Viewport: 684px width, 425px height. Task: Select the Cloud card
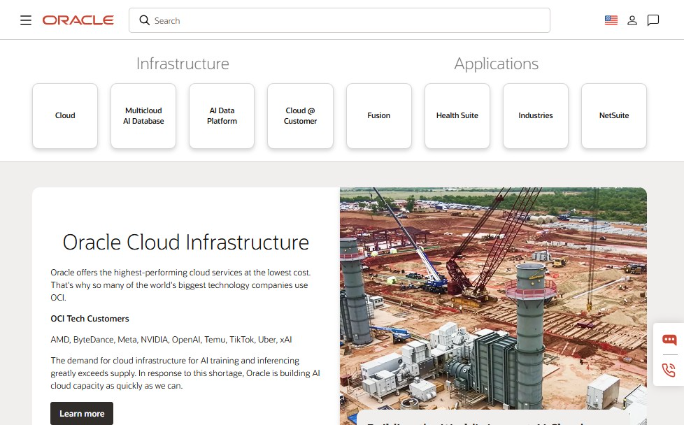(65, 116)
